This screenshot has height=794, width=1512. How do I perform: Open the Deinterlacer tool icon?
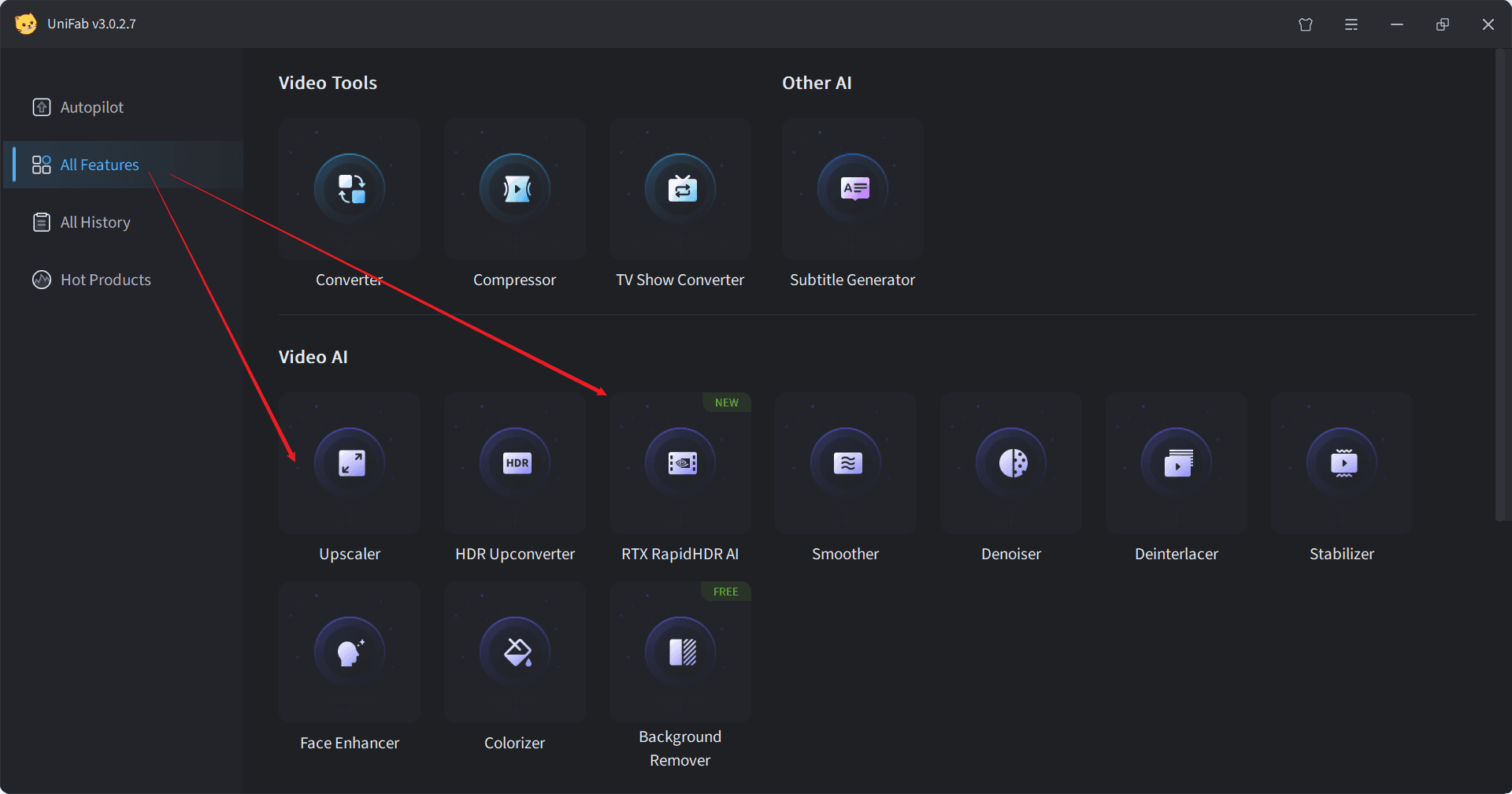1177,463
